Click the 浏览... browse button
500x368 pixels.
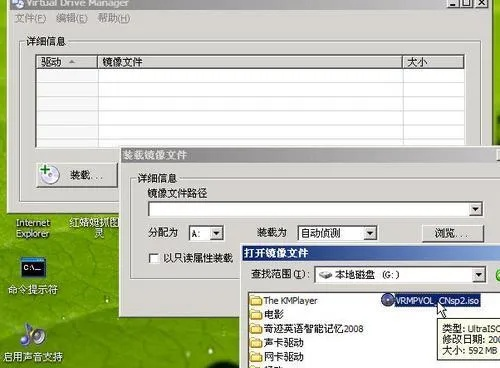click(x=453, y=233)
